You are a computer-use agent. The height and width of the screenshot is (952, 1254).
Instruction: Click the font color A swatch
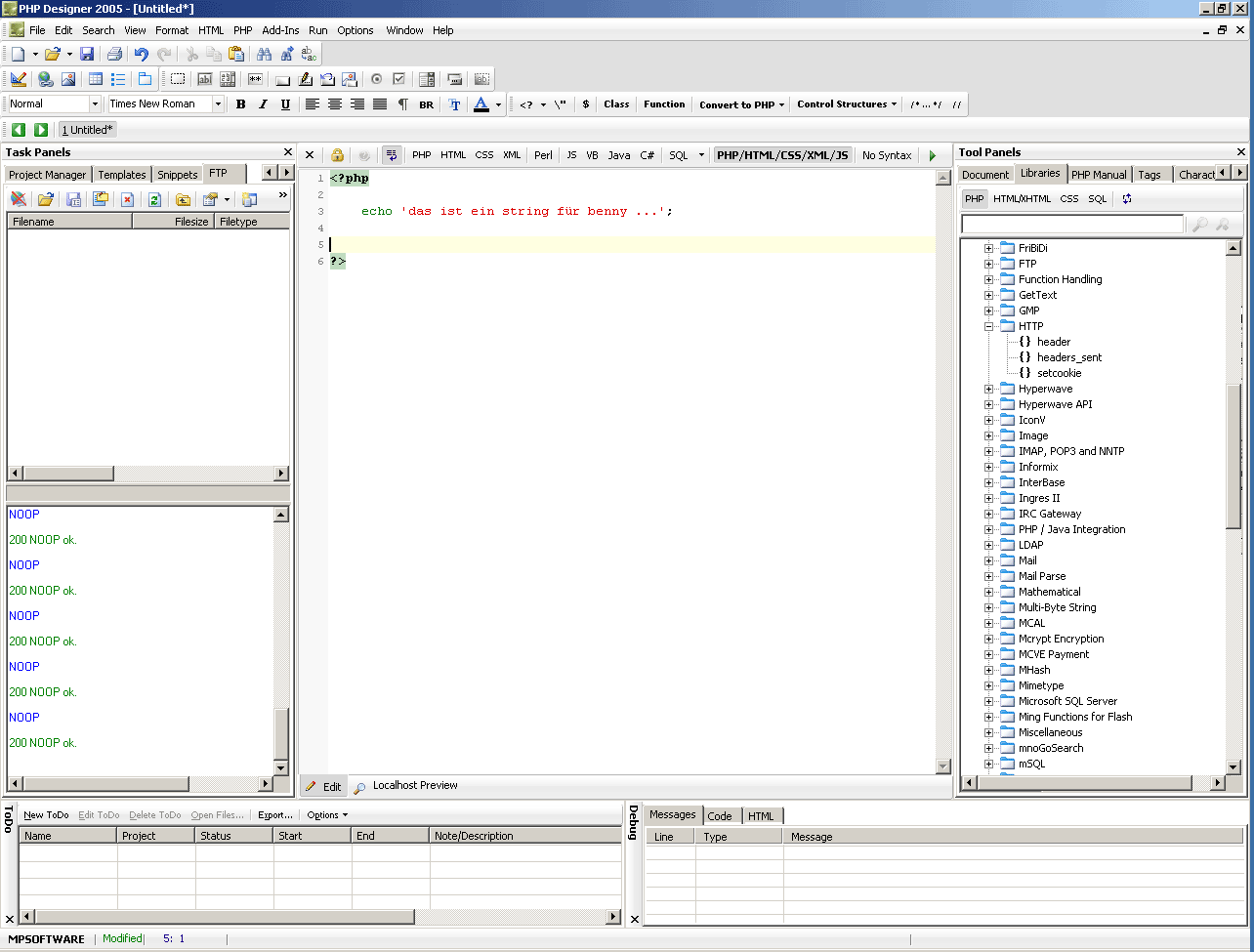(481, 104)
